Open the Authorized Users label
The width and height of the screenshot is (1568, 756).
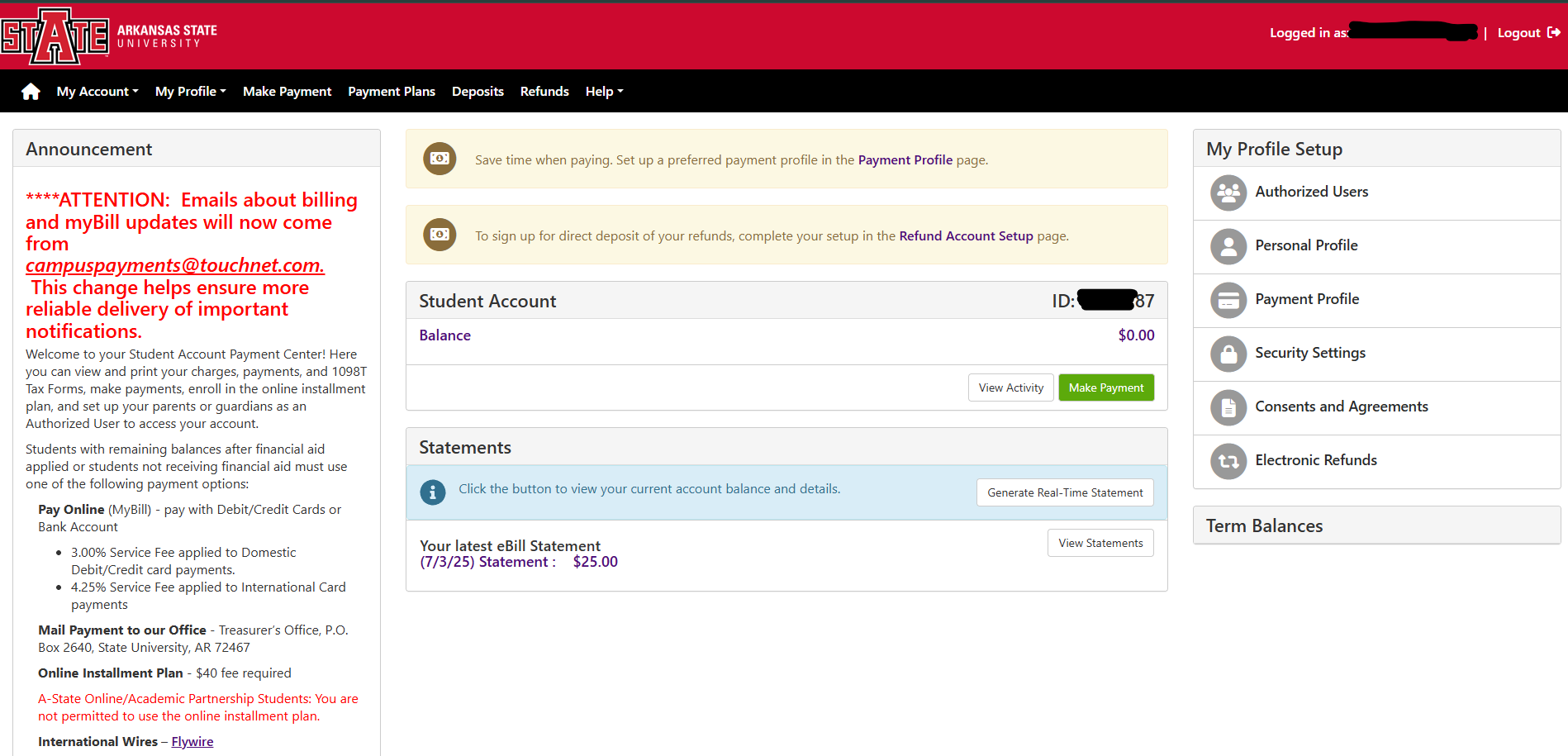1312,192
